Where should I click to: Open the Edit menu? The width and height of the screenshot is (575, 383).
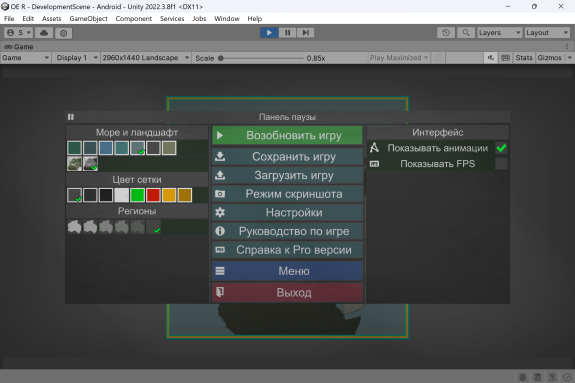coord(28,18)
